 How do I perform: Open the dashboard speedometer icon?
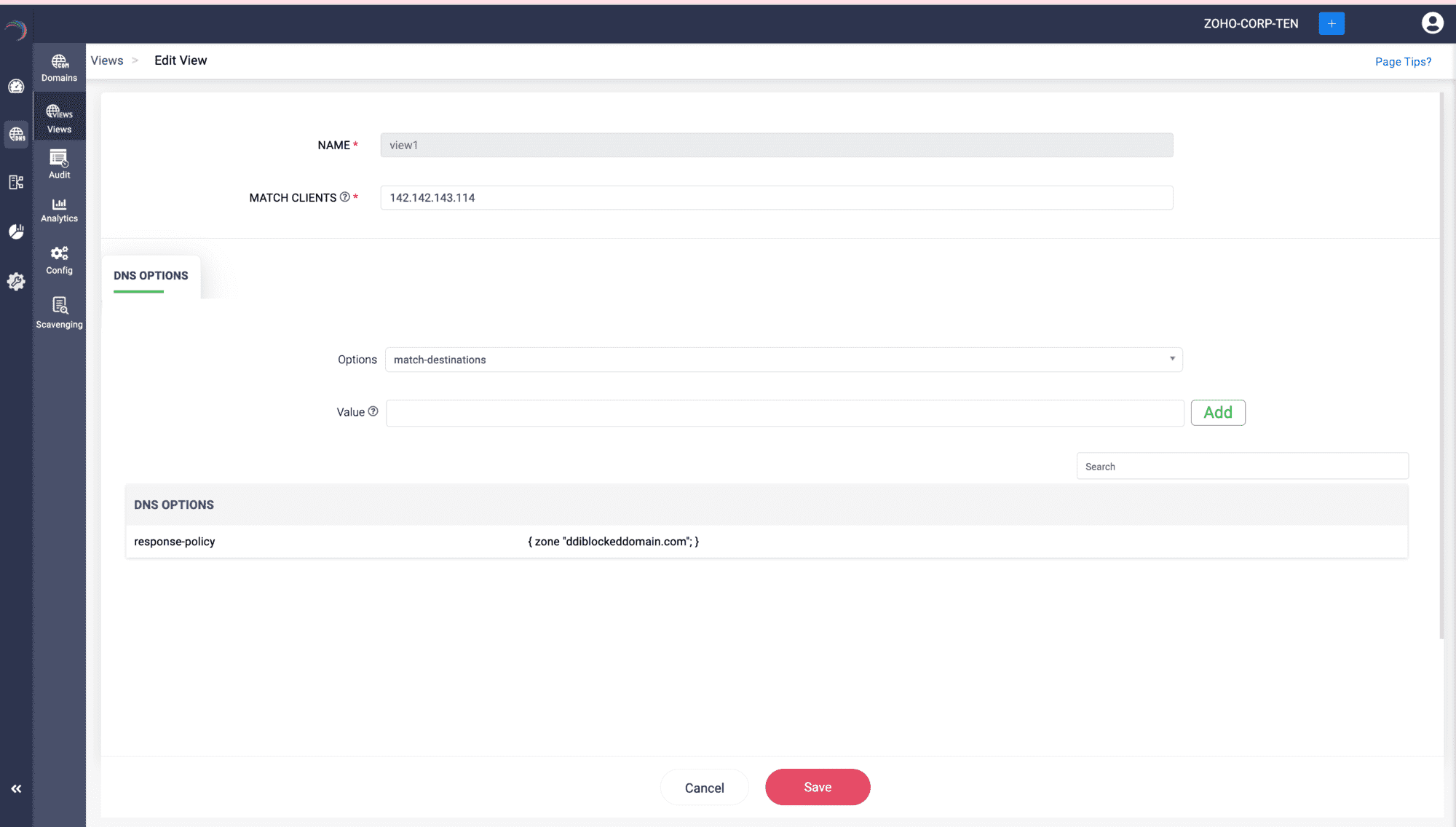click(x=16, y=87)
